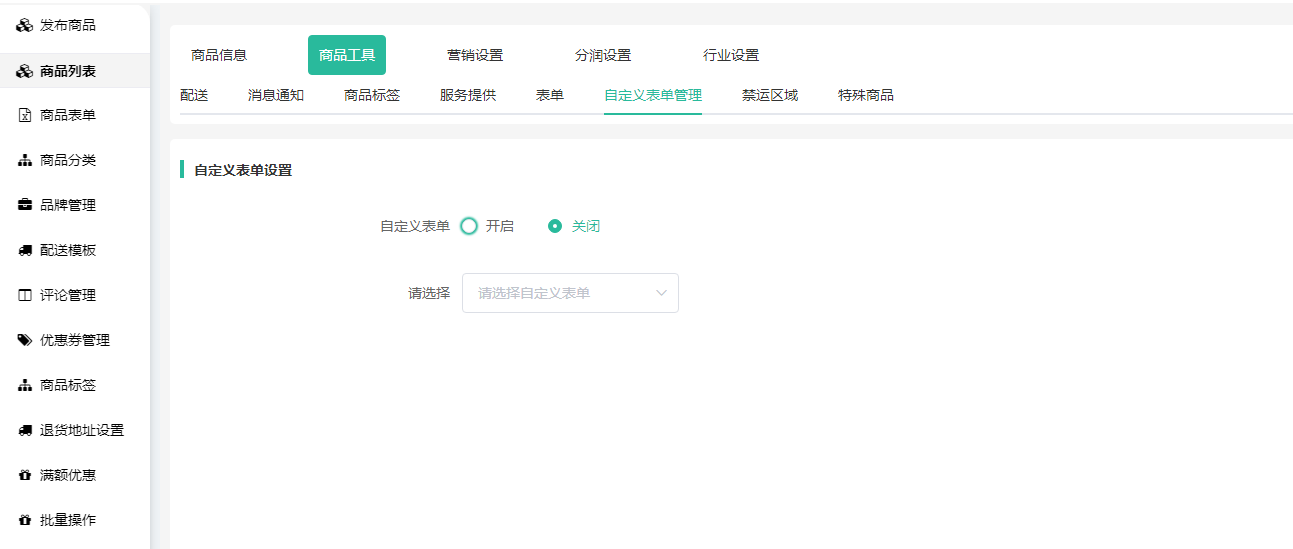Go to 退货地址设置 in sidebar
Screen dimensions: 1293x549
[81, 431]
